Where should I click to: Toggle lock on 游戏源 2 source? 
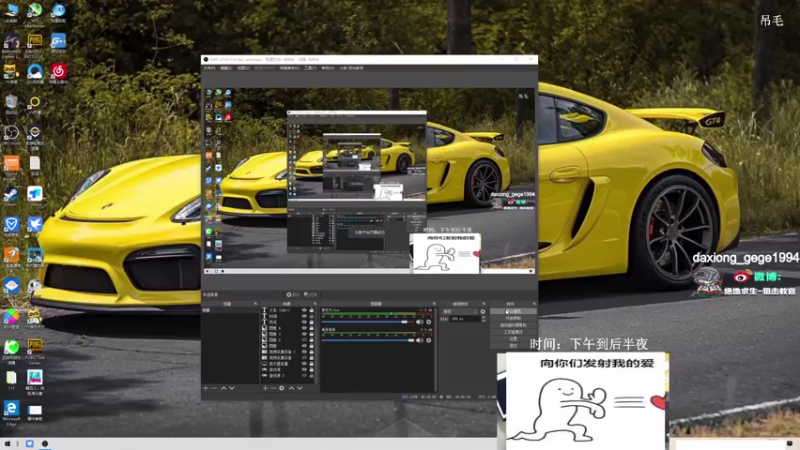click(x=311, y=376)
